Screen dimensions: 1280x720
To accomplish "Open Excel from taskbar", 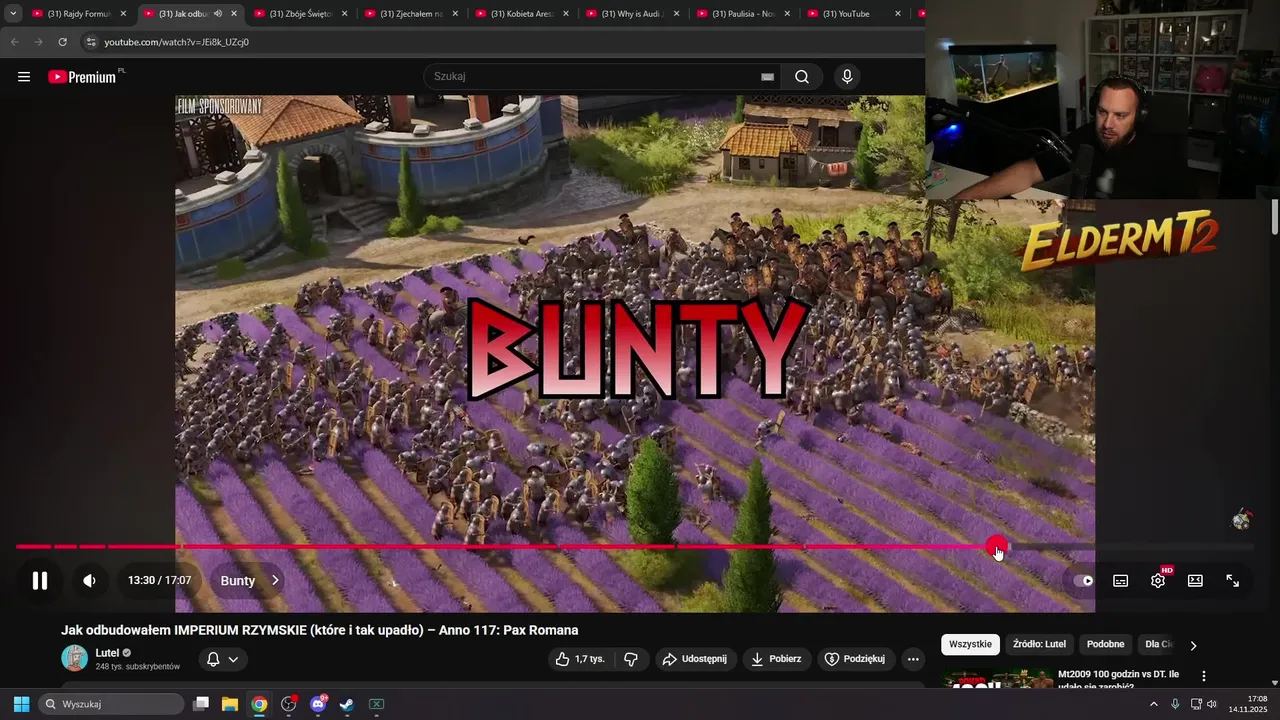I will coord(377,704).
